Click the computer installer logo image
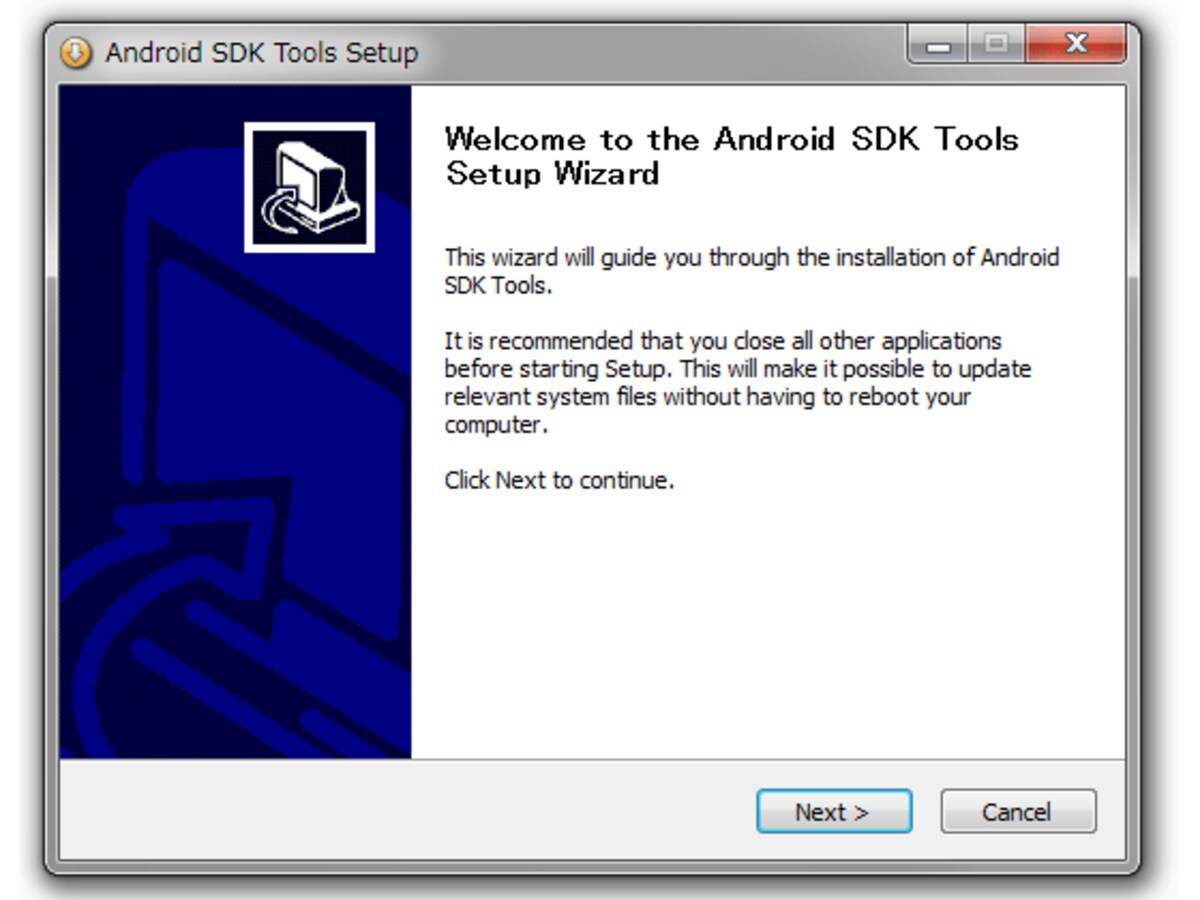Viewport: 1200px width, 900px height. (x=309, y=187)
